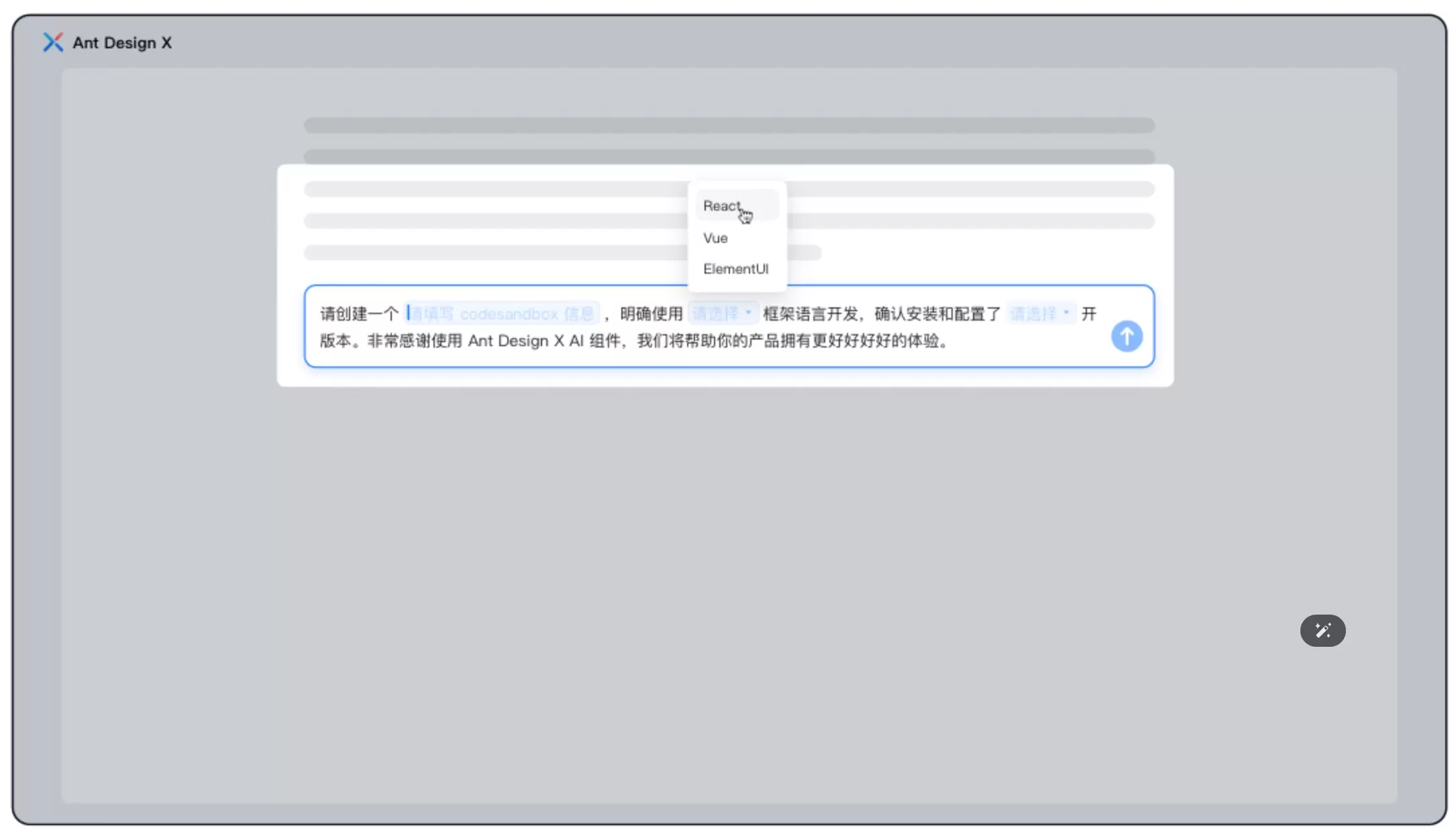Open the framework 请选择 dropdown before 框架语言开发
Screen dimensions: 1456x836
pos(723,313)
